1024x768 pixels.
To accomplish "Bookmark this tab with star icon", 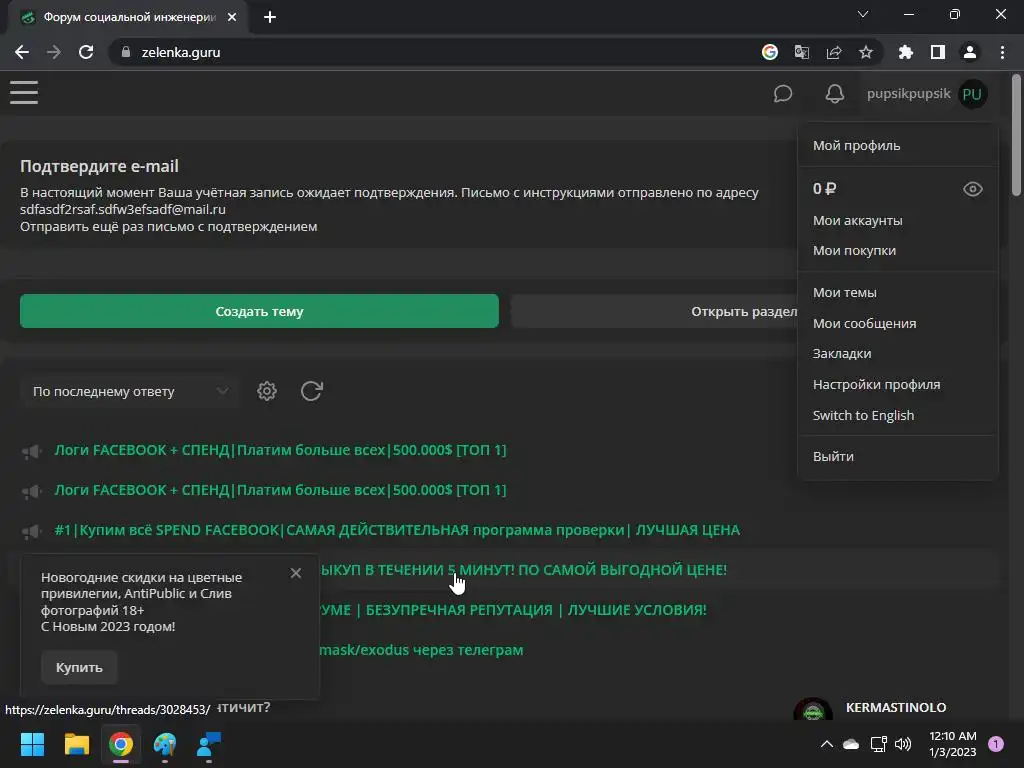I will coord(866,52).
